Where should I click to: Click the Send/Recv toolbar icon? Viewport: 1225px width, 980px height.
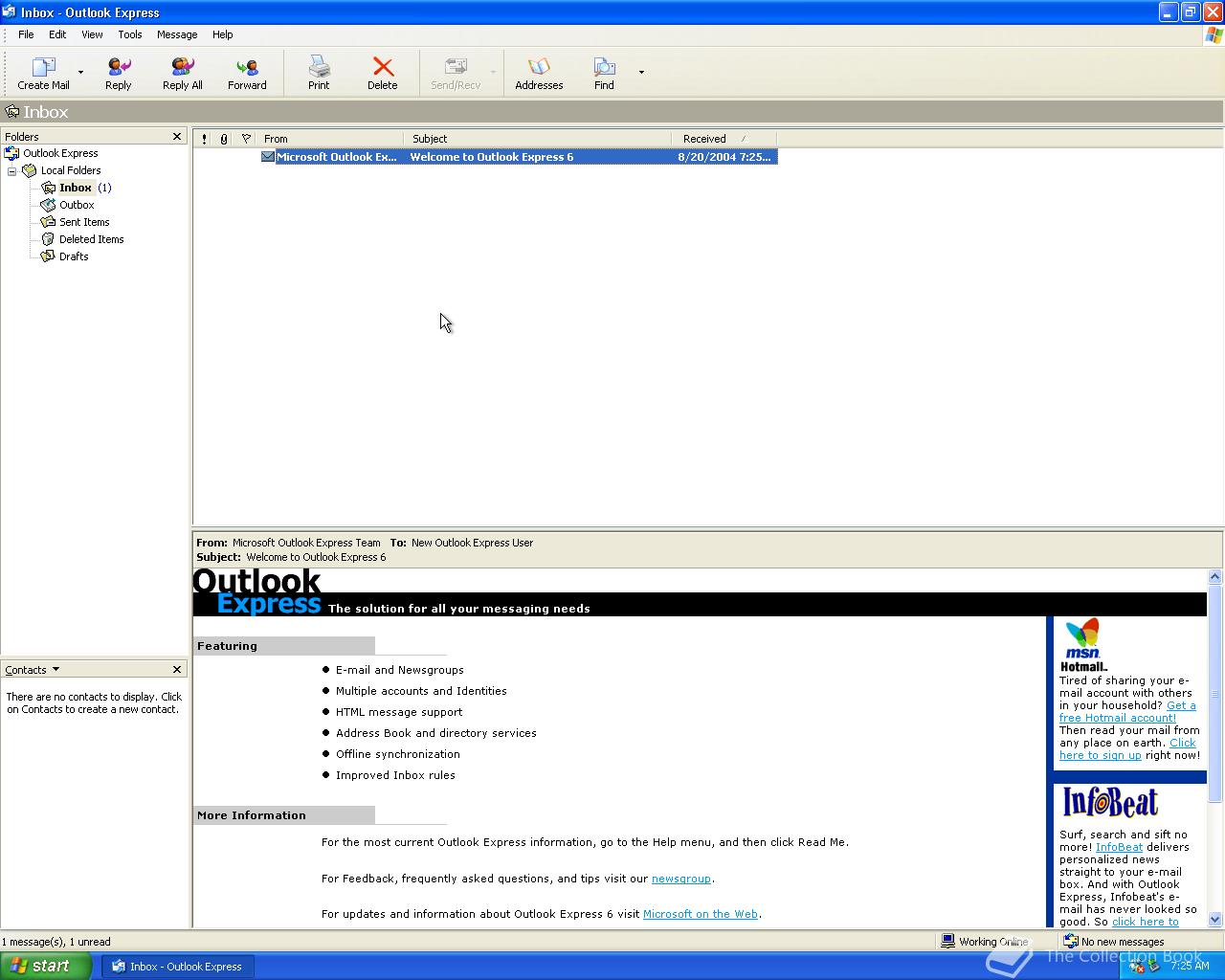pos(456,67)
